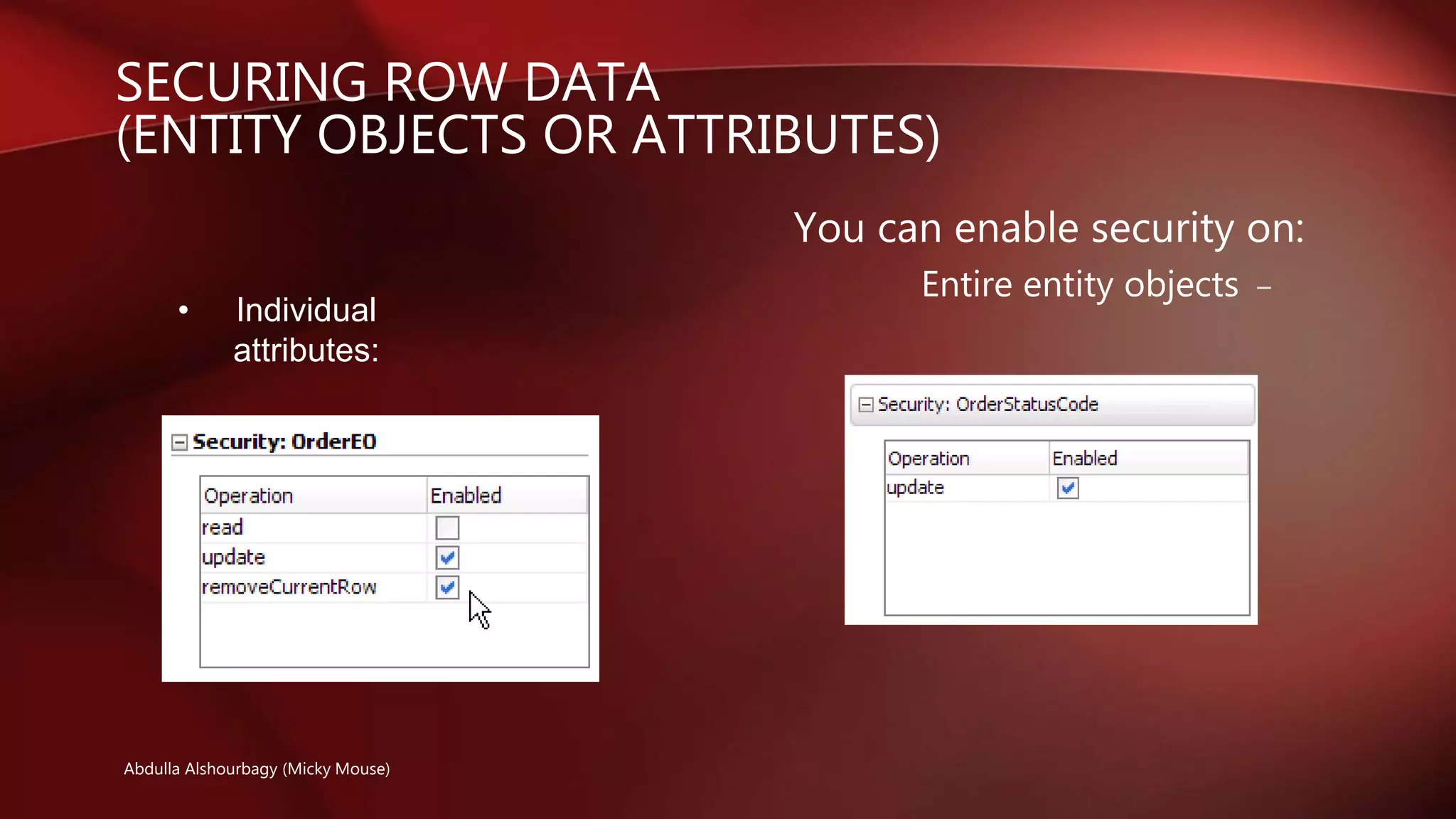The image size is (1456, 819).
Task: Uncheck the update checkbox in Security: OrderEO
Action: 447,557
